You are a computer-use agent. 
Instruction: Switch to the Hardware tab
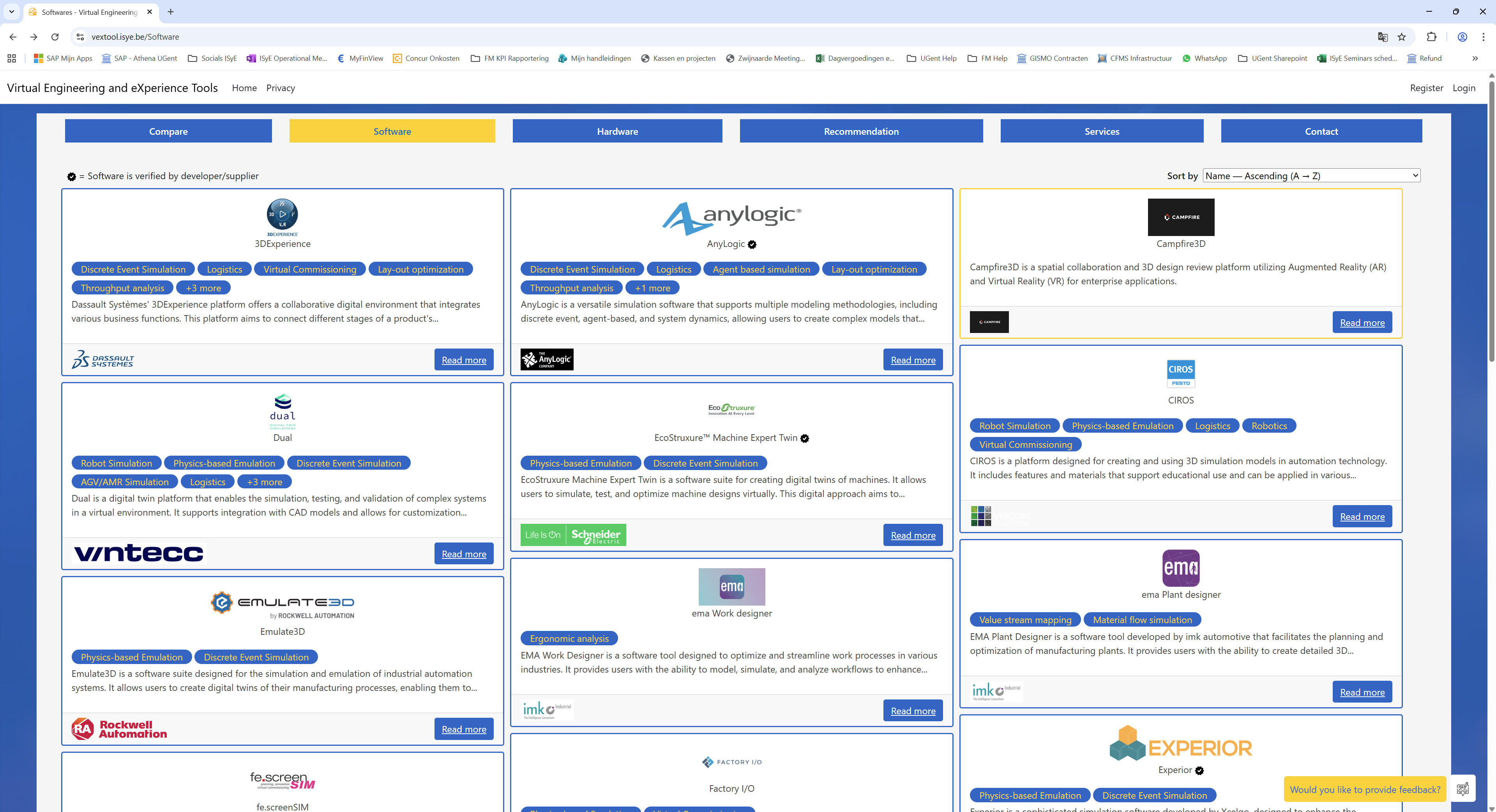tap(617, 130)
